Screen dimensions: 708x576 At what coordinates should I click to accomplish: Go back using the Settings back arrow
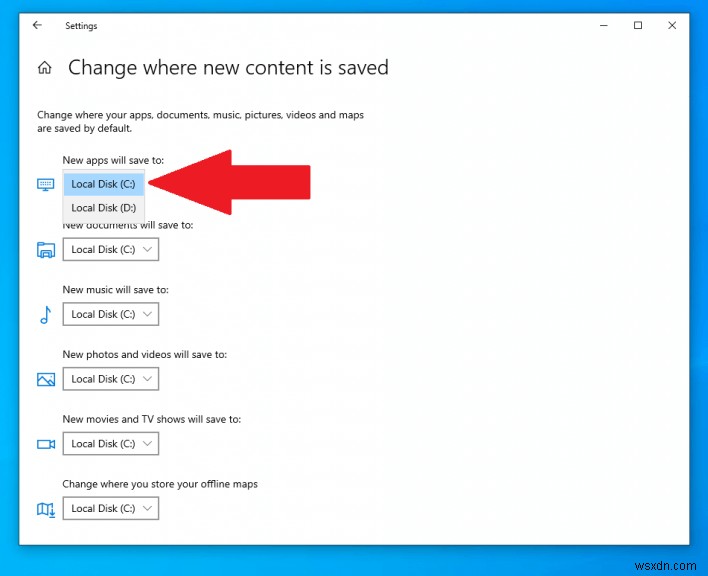[37, 25]
